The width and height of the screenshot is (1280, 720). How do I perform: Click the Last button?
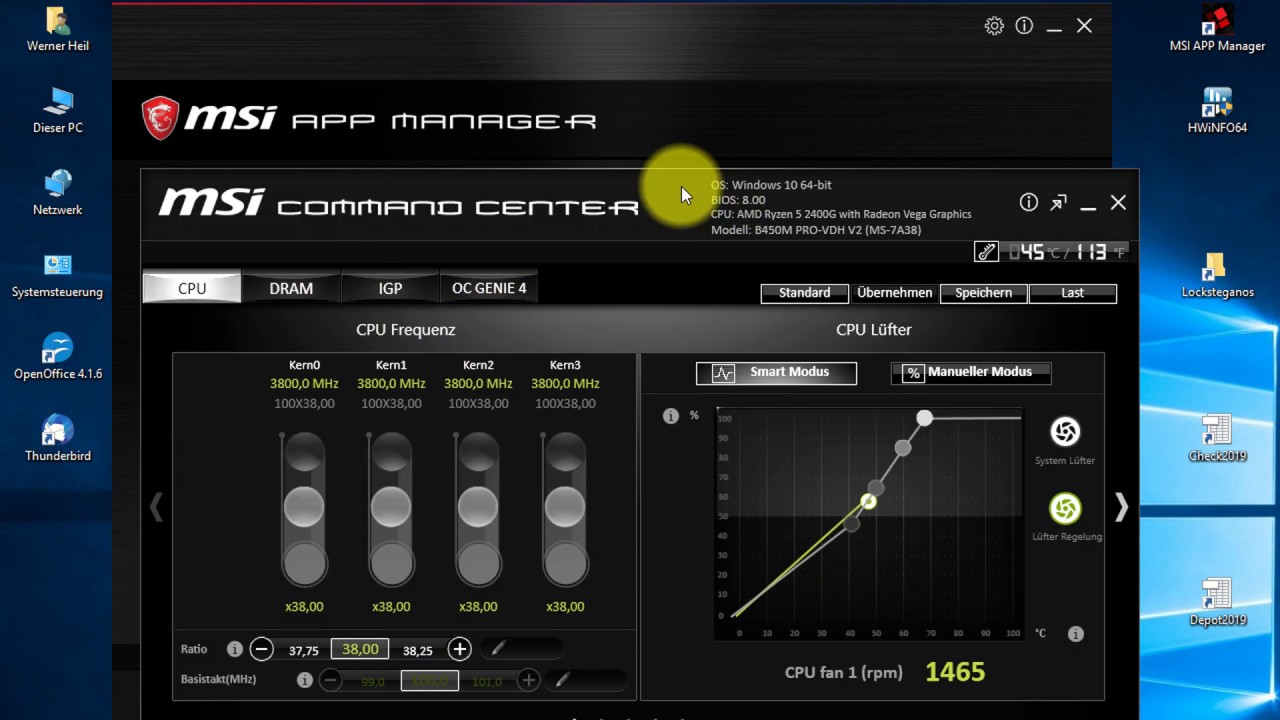(x=1072, y=293)
